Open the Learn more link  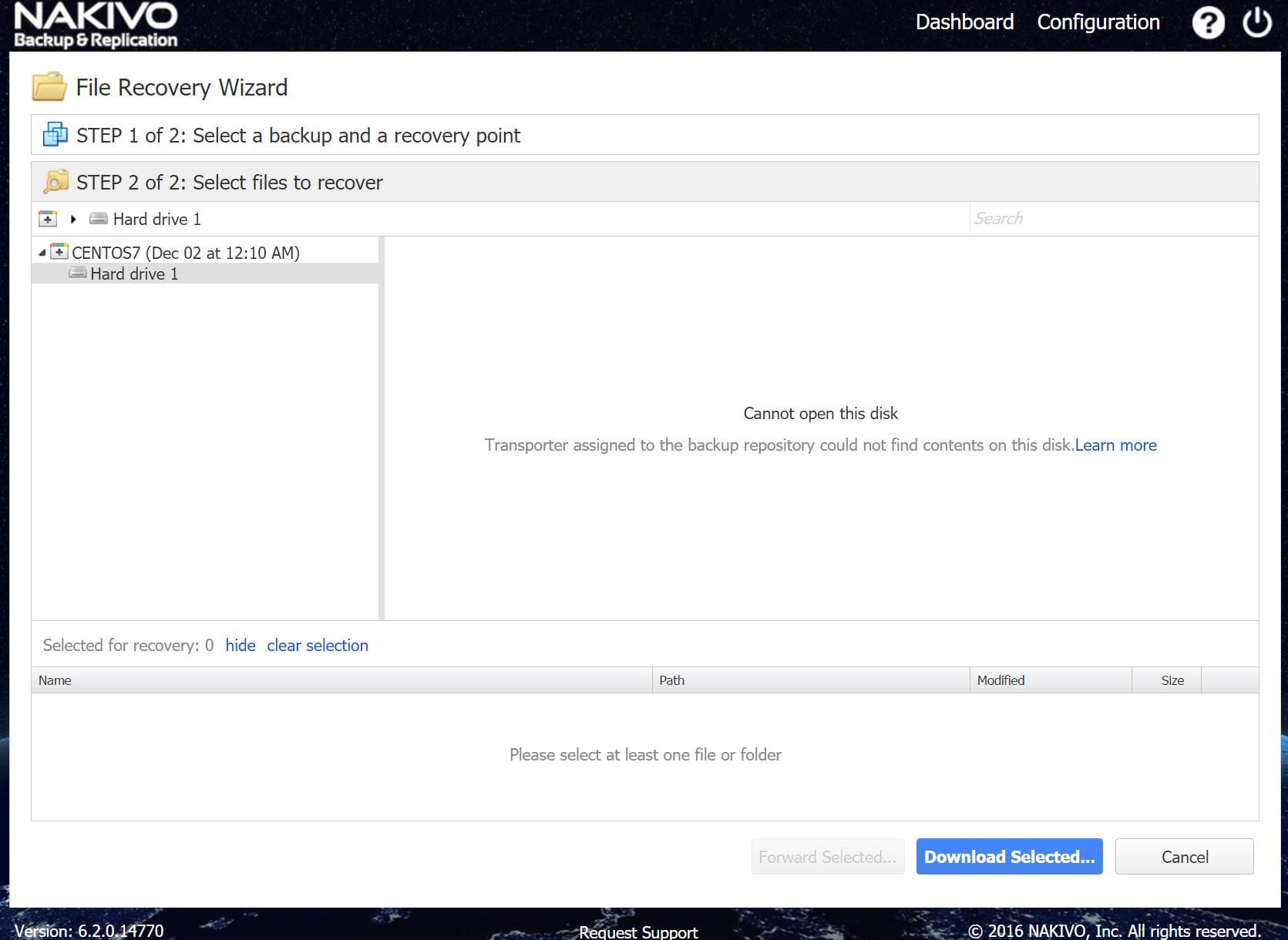[1115, 445]
